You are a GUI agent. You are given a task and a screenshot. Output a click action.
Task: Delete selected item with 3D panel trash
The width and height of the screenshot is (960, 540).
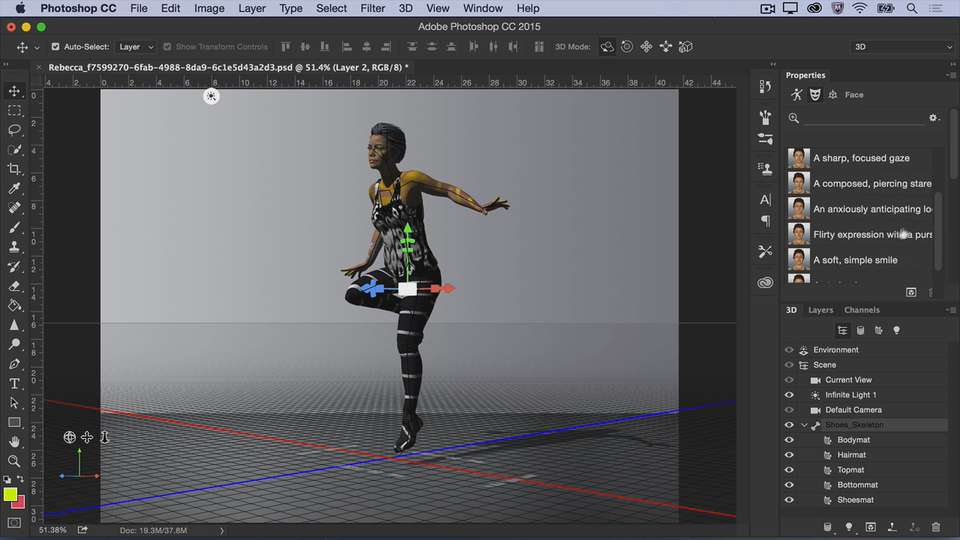pyautogui.click(x=936, y=527)
